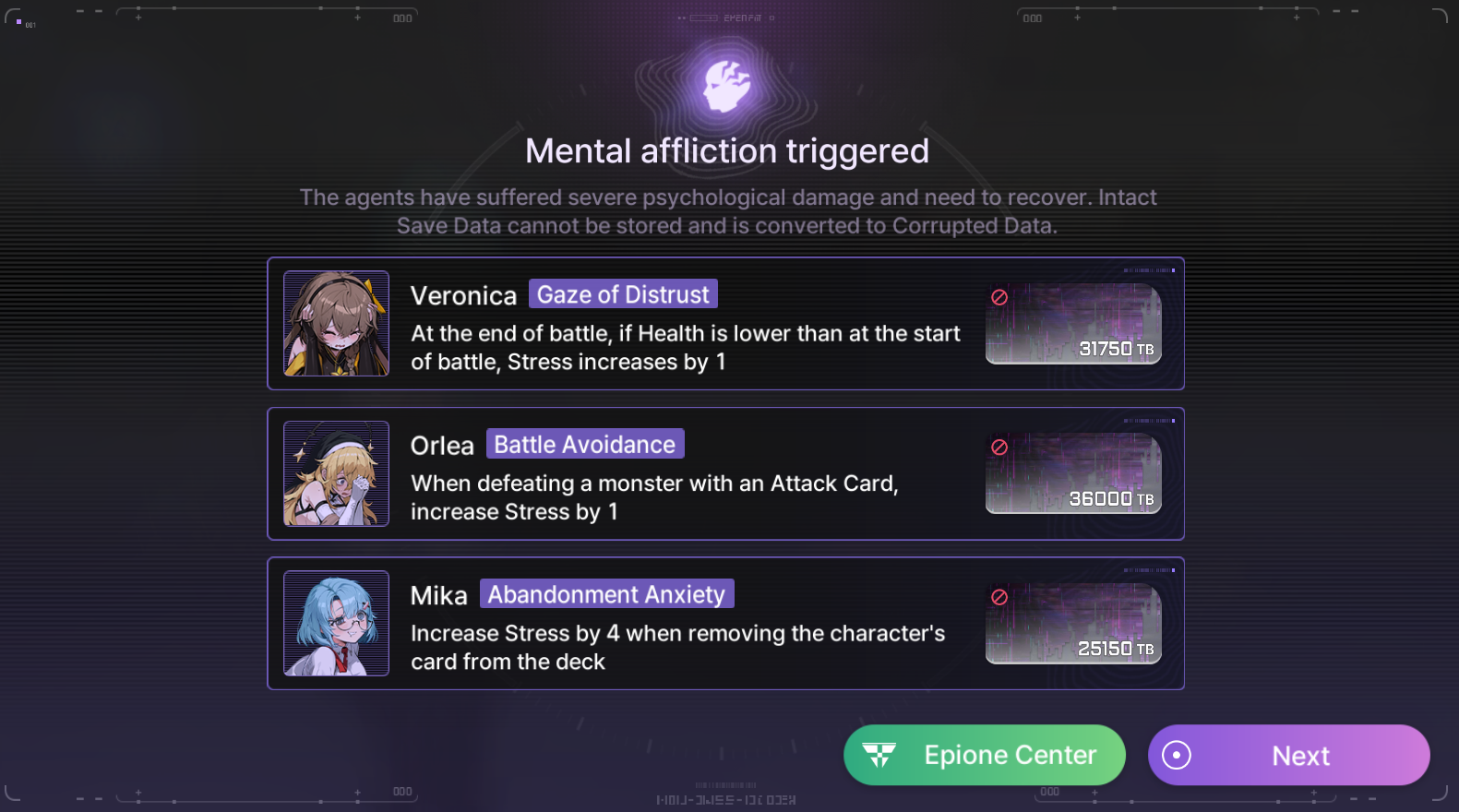Click the Epione Center logo icon
1459x812 pixels.
(879, 755)
